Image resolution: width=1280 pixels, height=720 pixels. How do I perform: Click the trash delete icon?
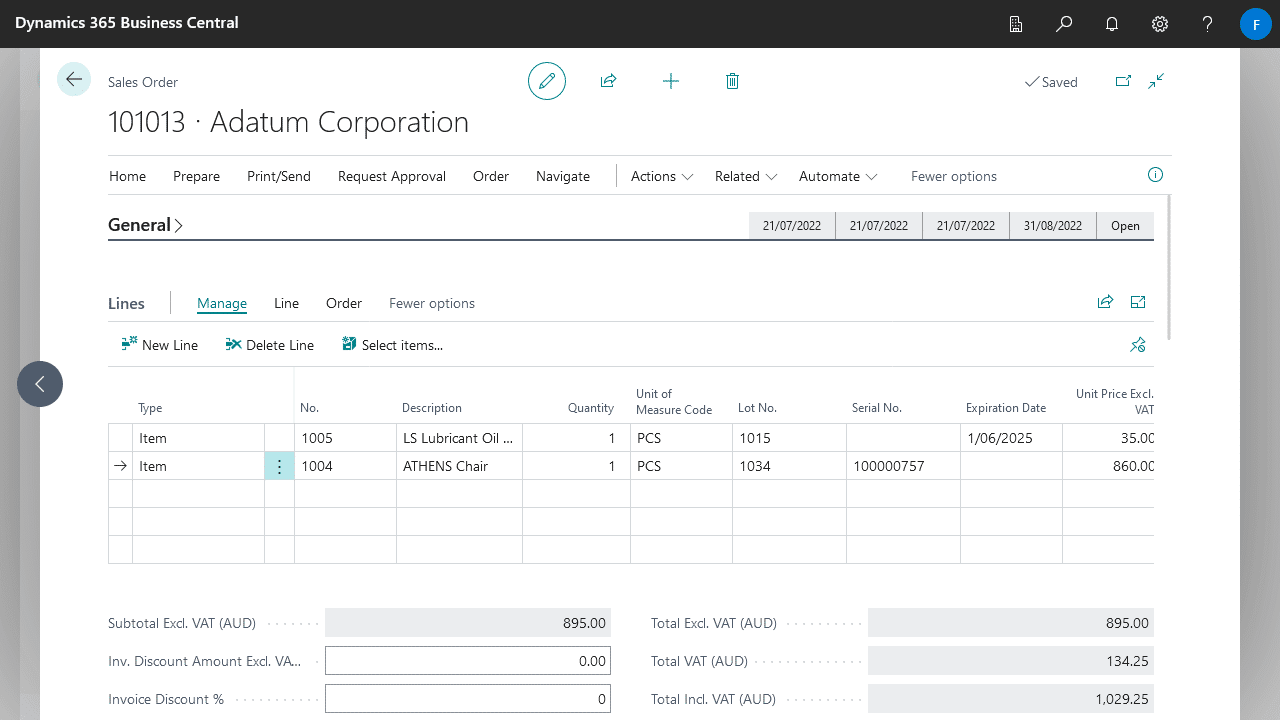(732, 81)
